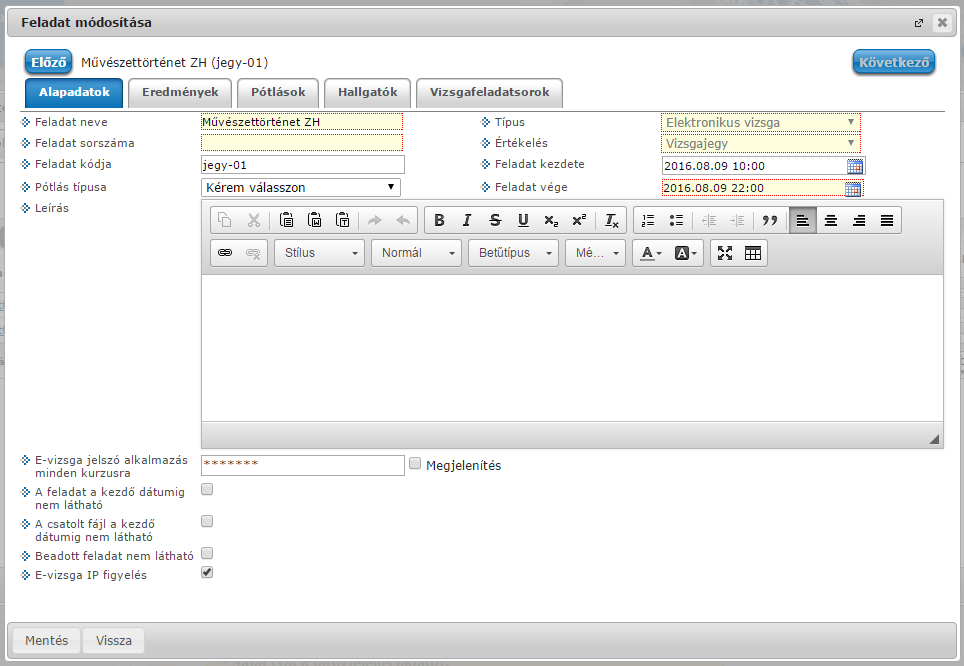Open the Normál paragraph format dropdown
Screen dimensions: 964x666
coord(416,253)
